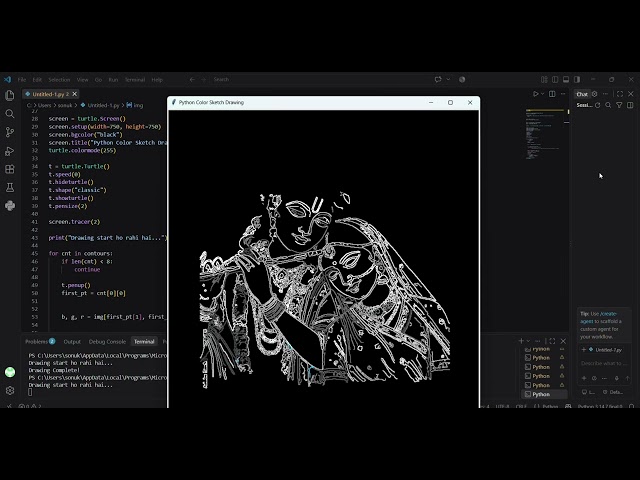640x480 pixels.
Task: Open the Run menu
Action: 113,80
